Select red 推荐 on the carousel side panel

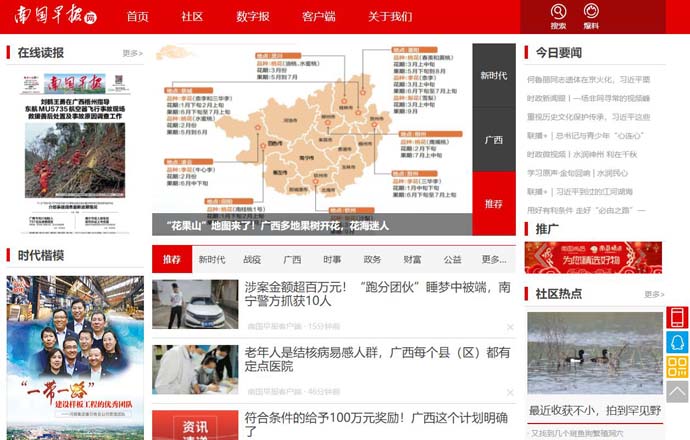click(494, 204)
